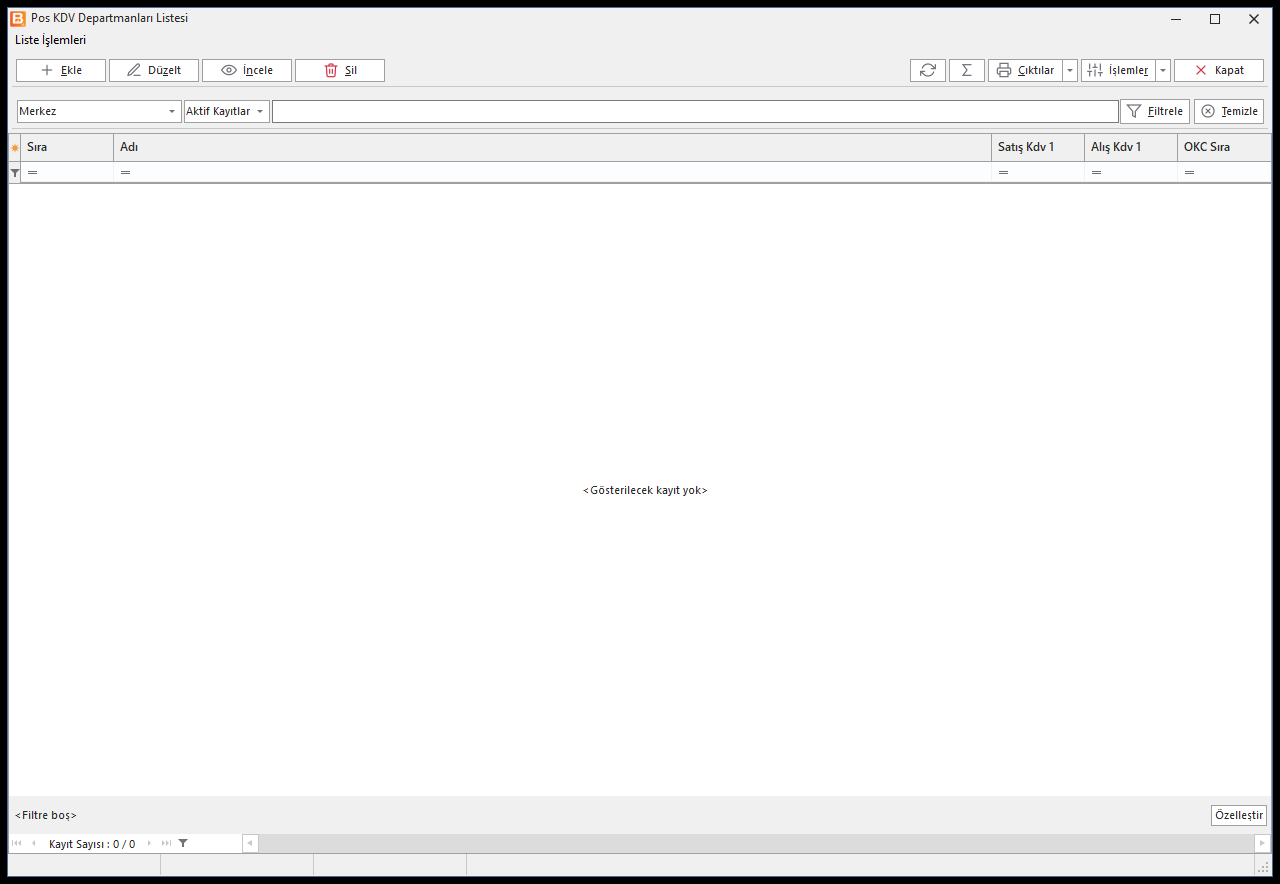This screenshot has height=884, width=1280.
Task: Click the Kapat close button
Action: (1219, 71)
